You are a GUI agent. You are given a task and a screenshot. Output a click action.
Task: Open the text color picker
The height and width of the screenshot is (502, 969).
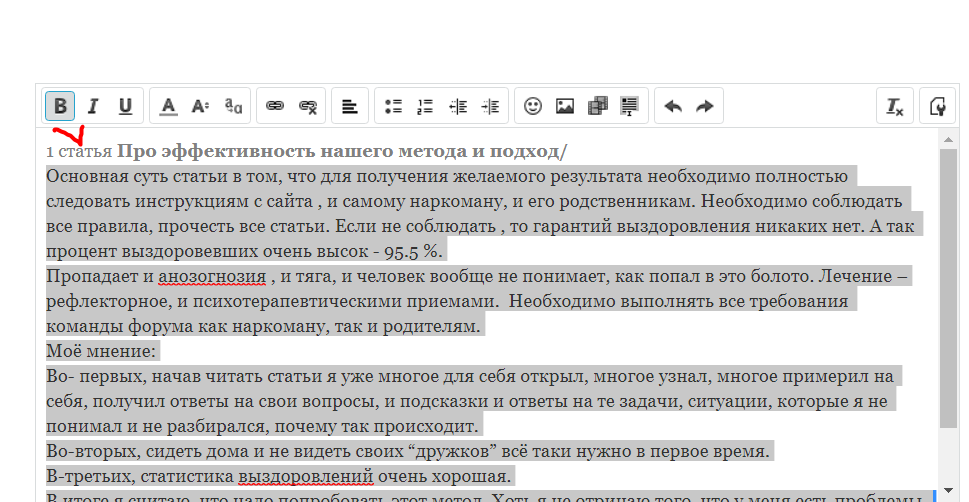click(x=168, y=106)
